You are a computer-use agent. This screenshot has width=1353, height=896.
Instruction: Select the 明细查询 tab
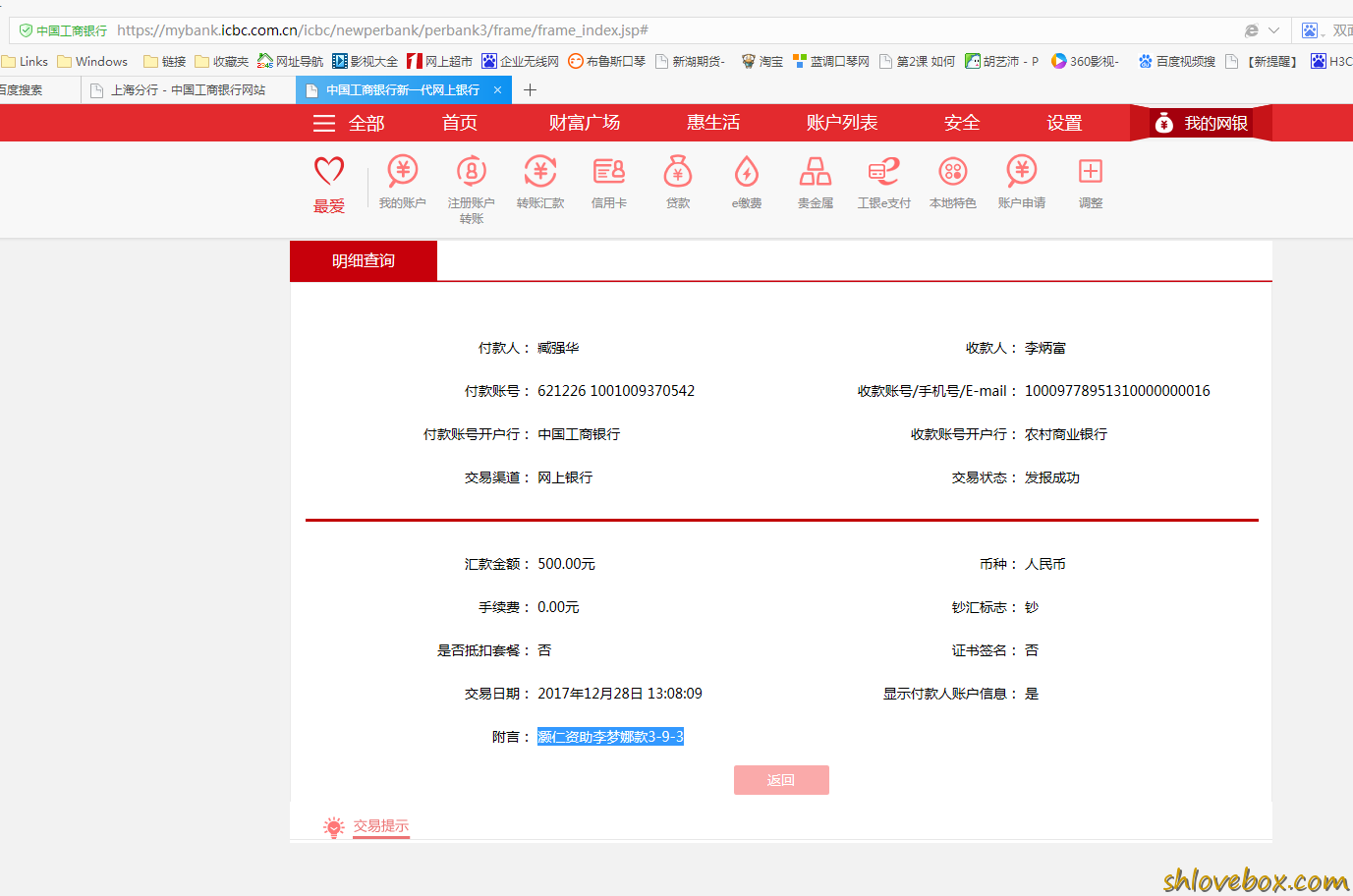click(x=364, y=260)
